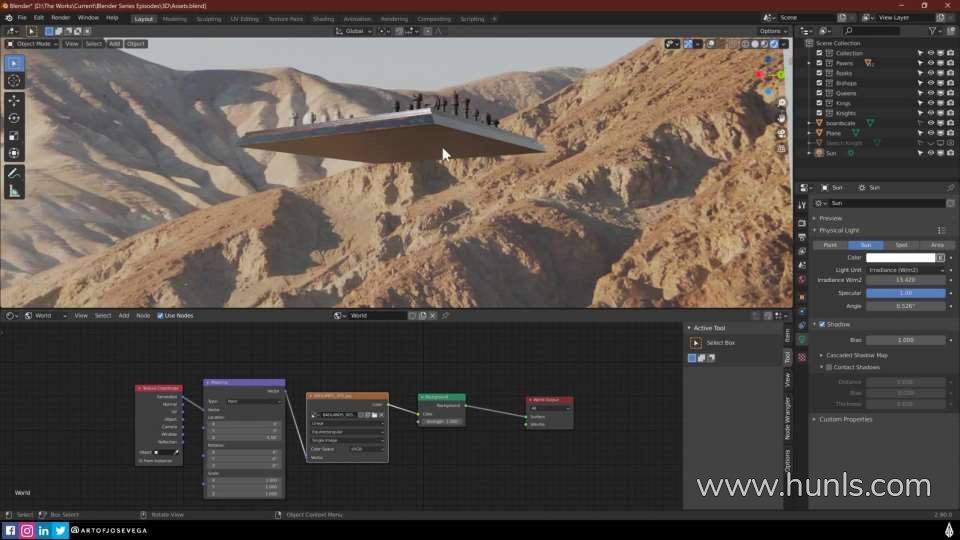
Task: Hide the Pawns collection via eye icon
Action: pos(930,63)
